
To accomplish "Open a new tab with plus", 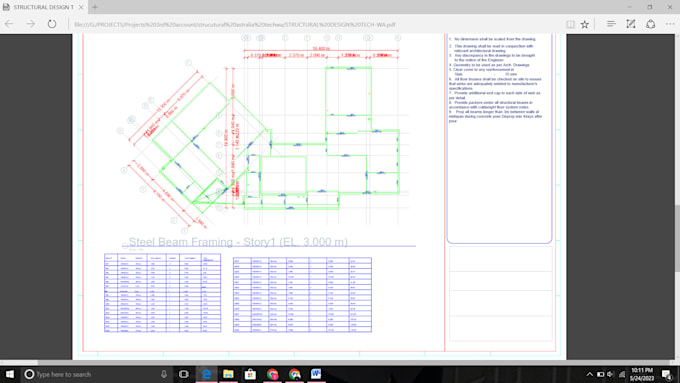I will coord(95,7).
